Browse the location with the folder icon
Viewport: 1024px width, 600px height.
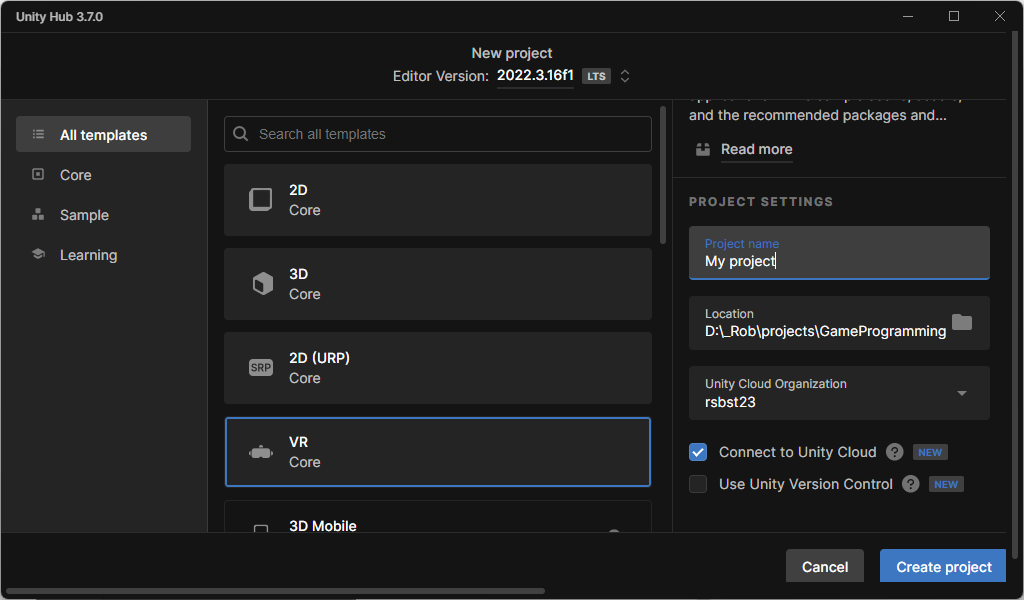962,322
